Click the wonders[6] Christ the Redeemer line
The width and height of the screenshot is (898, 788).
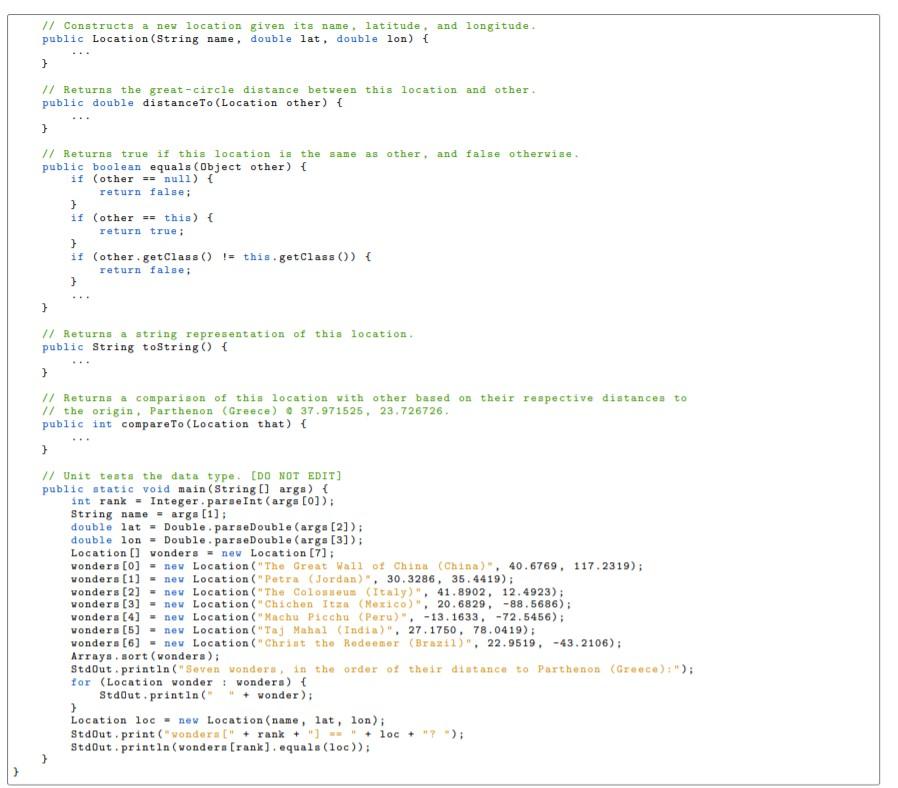click(x=346, y=643)
